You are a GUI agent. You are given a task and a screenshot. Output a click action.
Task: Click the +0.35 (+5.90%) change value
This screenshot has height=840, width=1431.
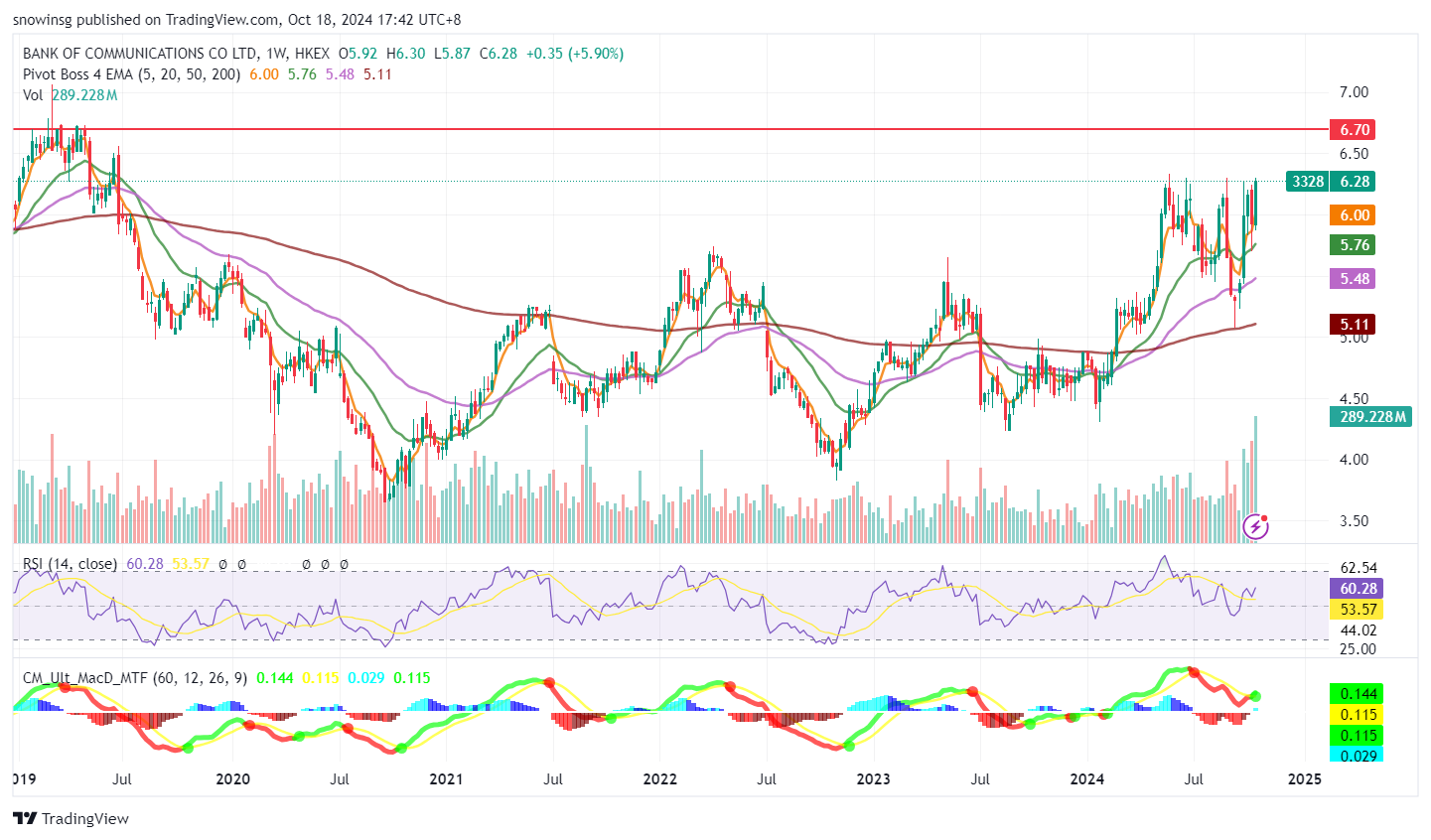click(x=575, y=54)
